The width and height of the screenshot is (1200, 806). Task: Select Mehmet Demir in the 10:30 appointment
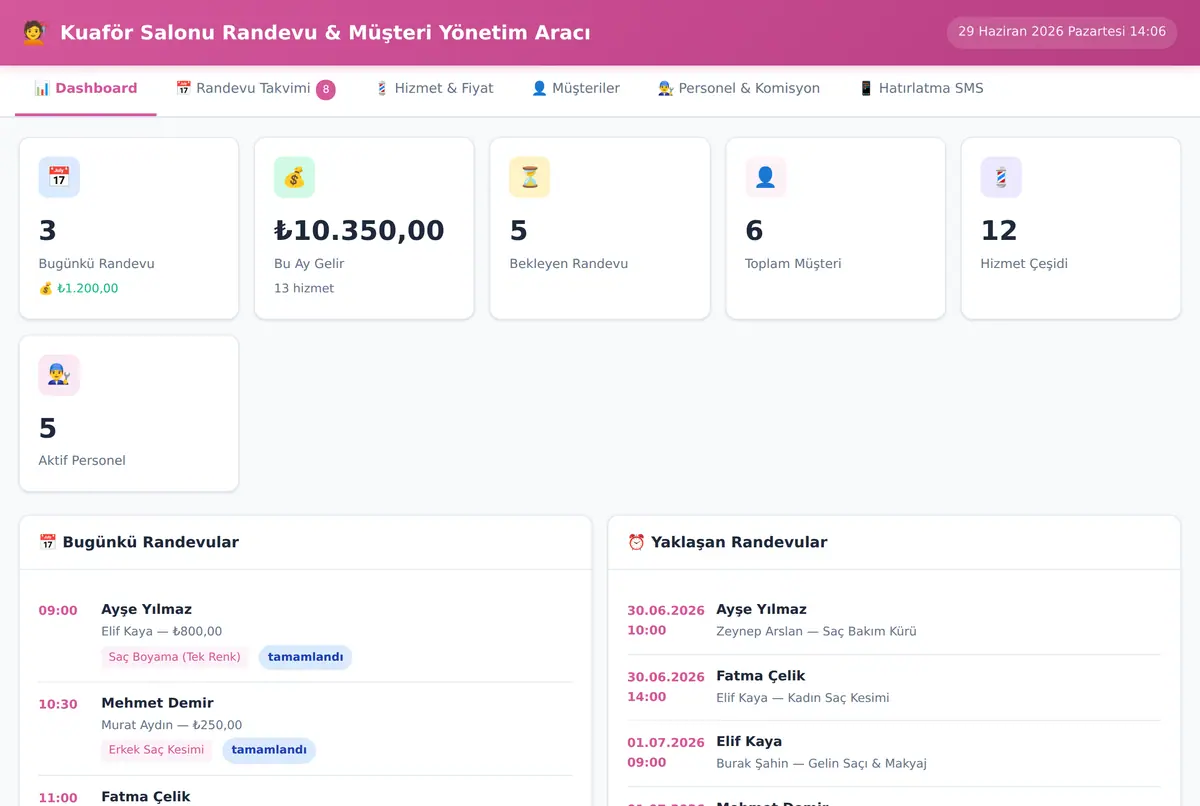tap(157, 703)
